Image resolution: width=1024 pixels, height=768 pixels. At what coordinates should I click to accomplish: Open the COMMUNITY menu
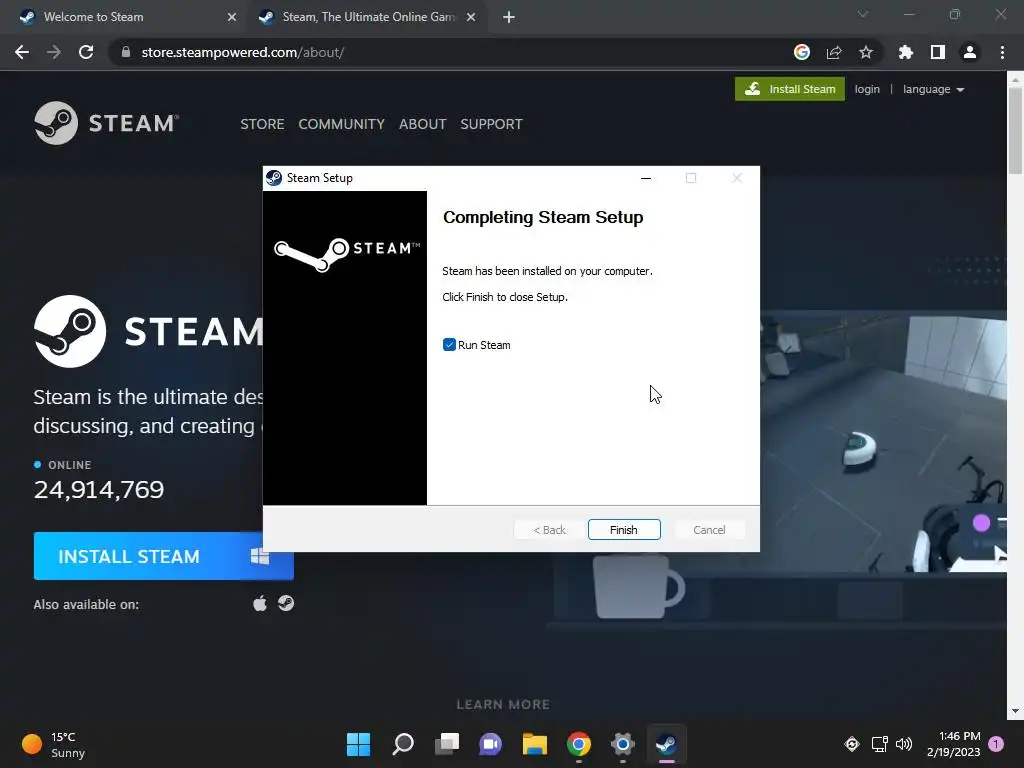(341, 124)
